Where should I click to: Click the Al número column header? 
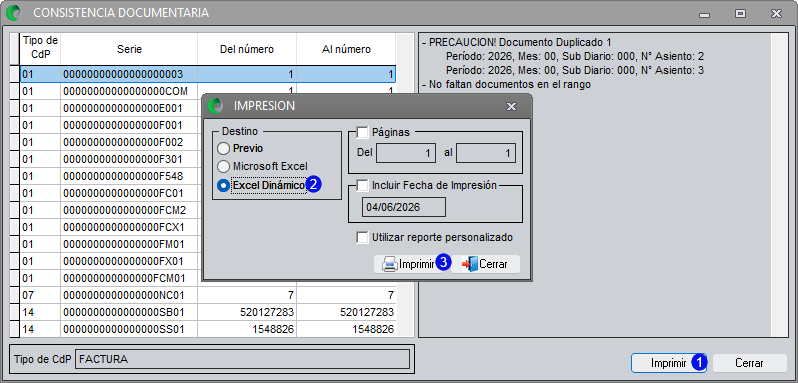(x=346, y=49)
